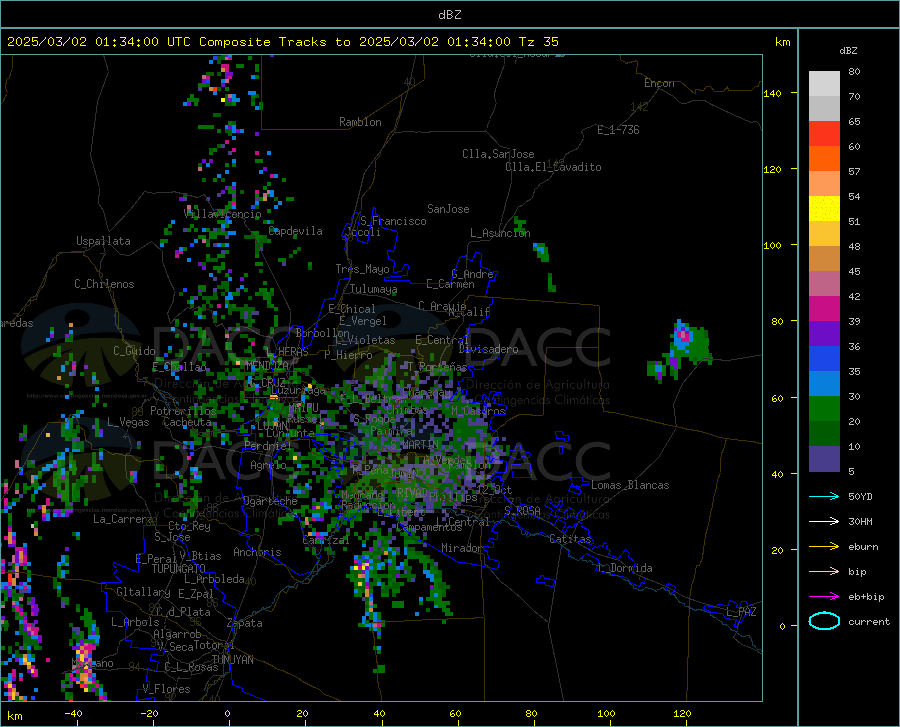Viewport: 900px width, 727px height.
Task: Click the Zapata map label
Action: point(245,623)
